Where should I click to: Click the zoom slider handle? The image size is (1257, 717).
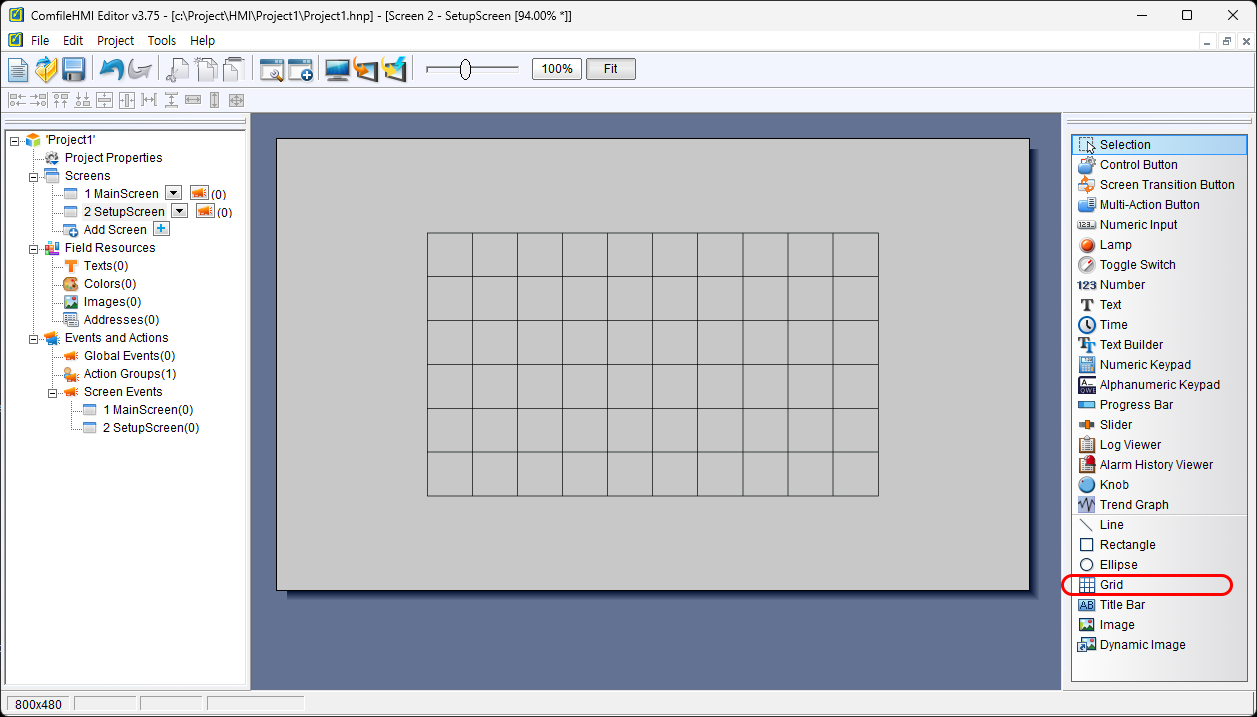465,69
